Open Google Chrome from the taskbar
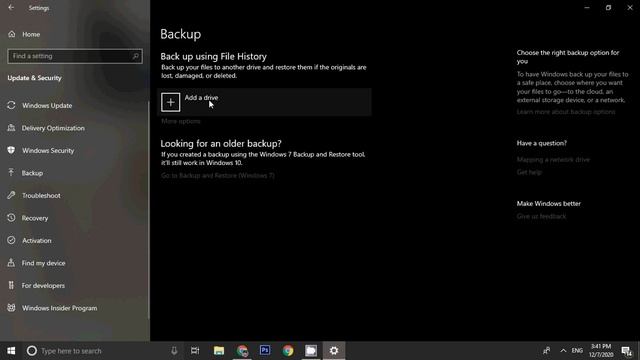 coord(288,351)
